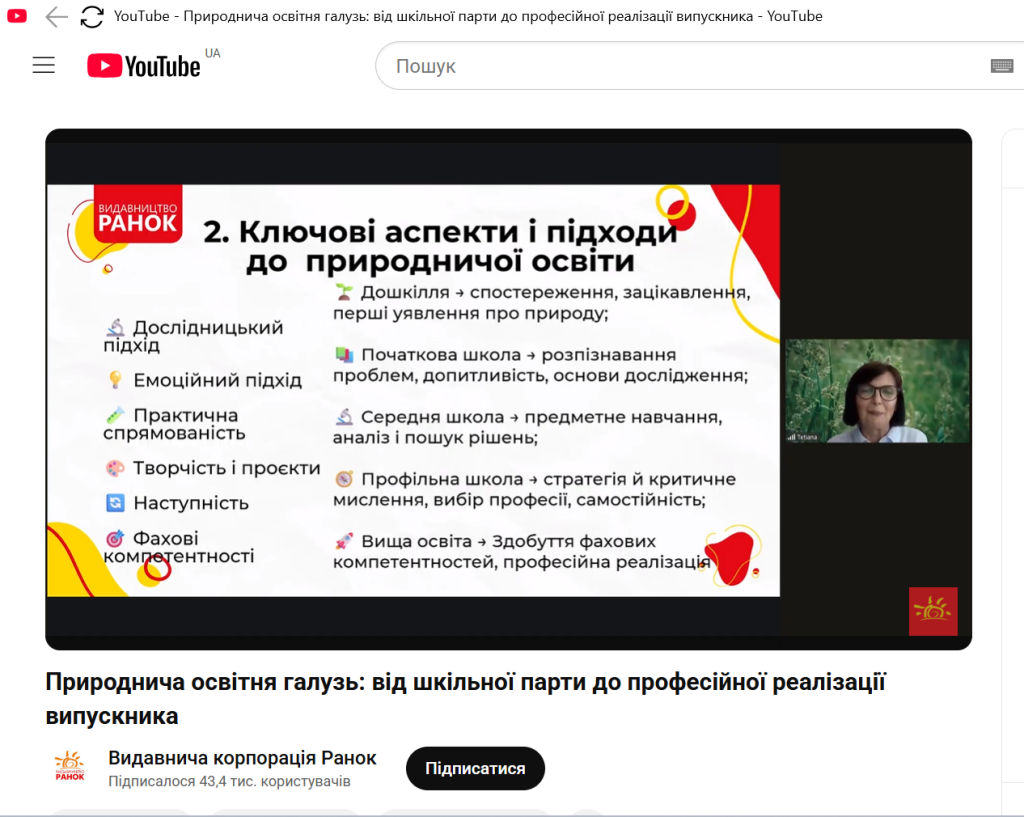Reload the page with the refresh icon
The image size is (1024, 817).
click(92, 16)
